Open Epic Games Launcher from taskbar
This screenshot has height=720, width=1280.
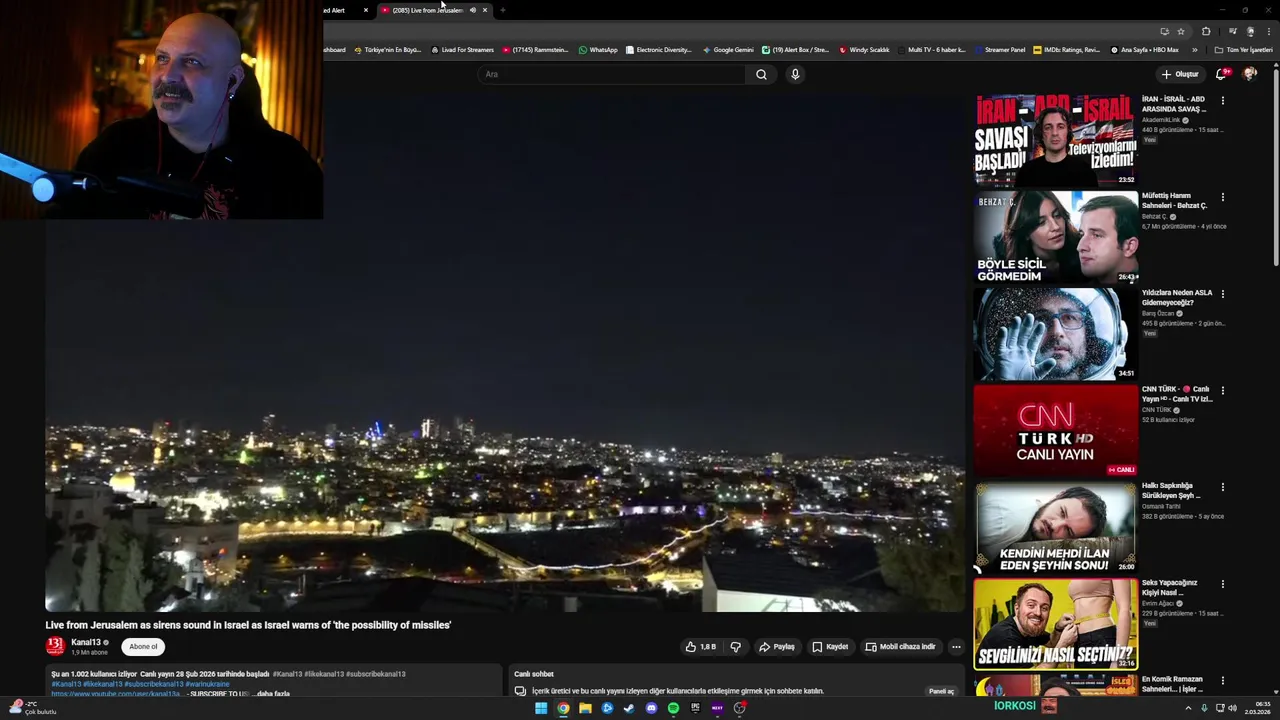pos(695,708)
